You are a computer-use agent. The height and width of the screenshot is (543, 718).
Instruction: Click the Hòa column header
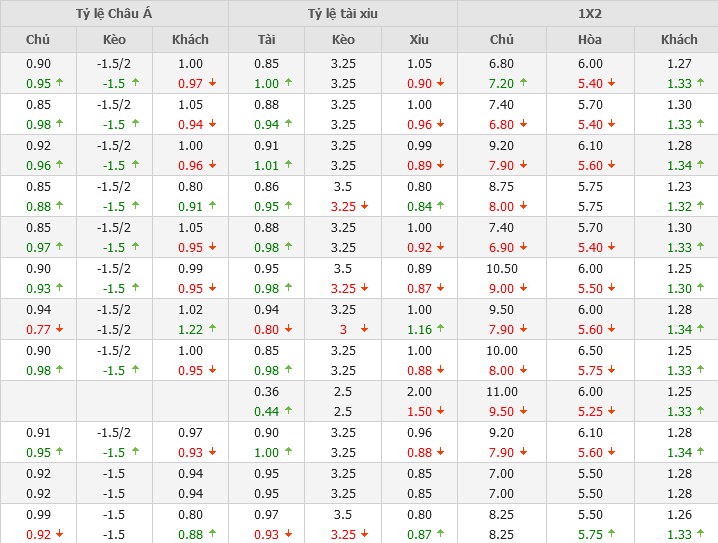tap(590, 39)
